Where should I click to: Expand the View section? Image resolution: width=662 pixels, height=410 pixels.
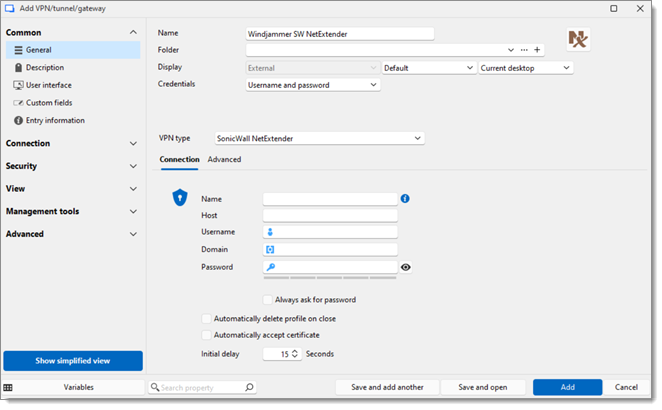click(x=133, y=189)
